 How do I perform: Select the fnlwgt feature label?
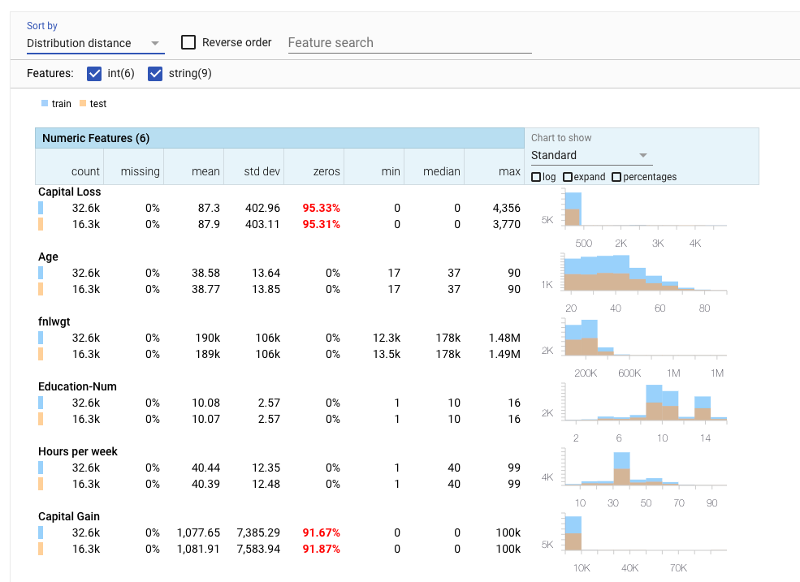[x=56, y=321]
